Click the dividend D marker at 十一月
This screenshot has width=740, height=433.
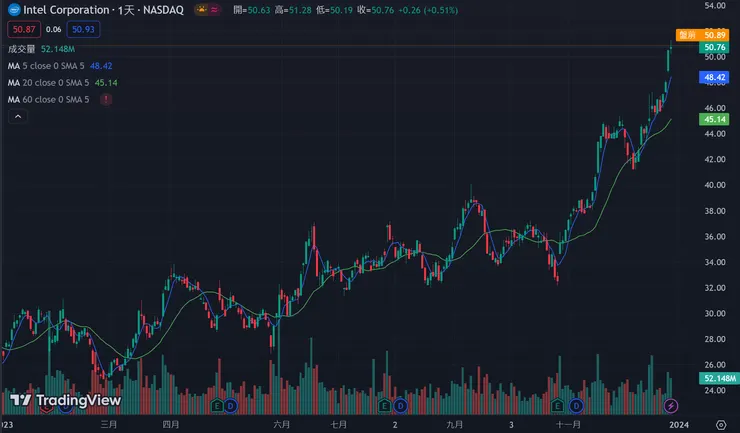(576, 406)
